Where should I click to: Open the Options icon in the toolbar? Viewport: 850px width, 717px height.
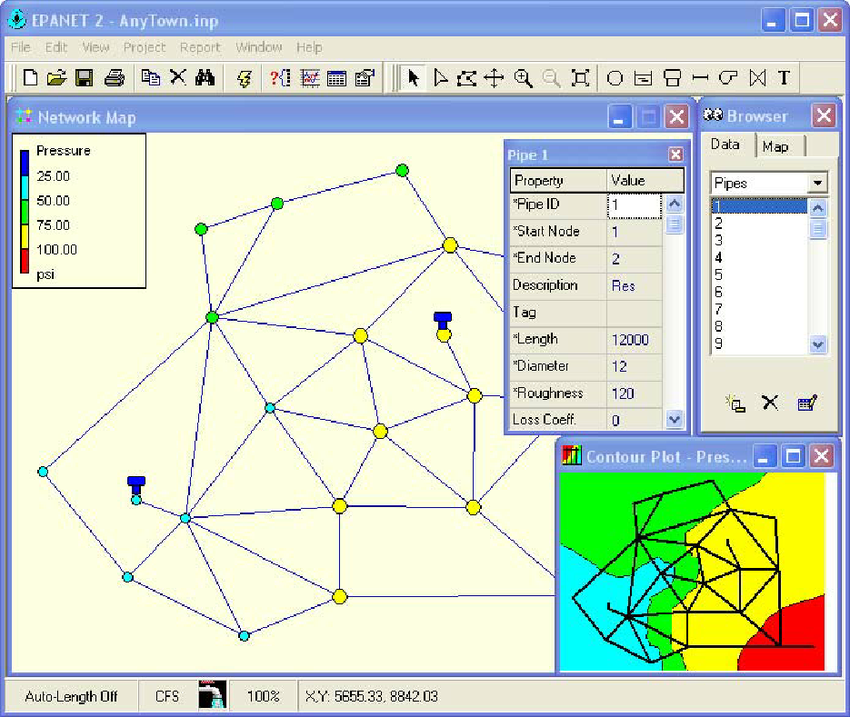[x=365, y=78]
